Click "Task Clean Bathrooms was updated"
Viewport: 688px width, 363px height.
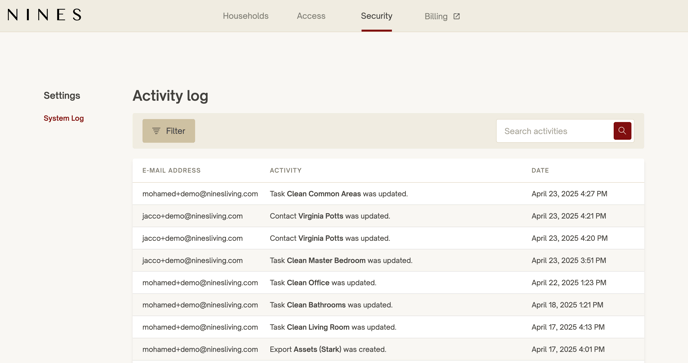point(331,305)
